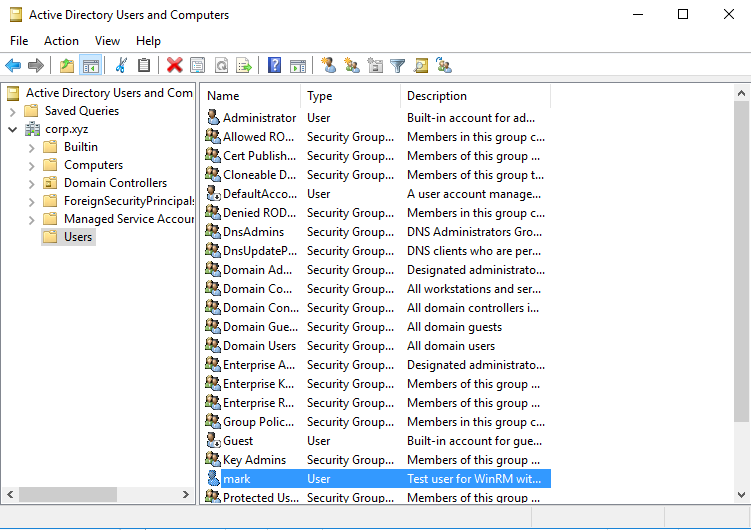Image resolution: width=751 pixels, height=530 pixels.
Task: Click the Create New User icon
Action: (x=328, y=66)
